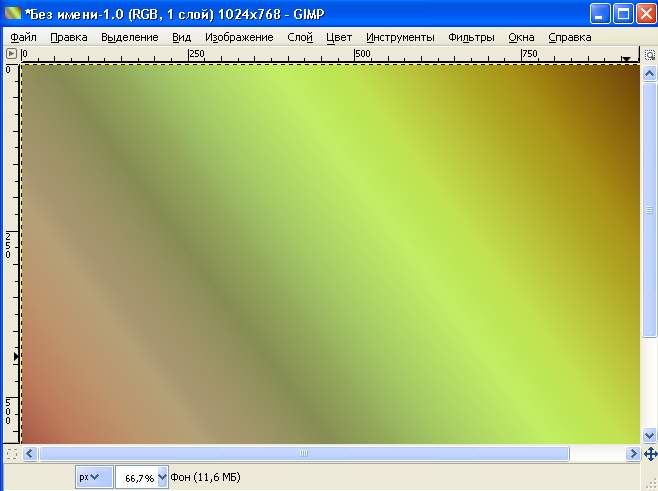
Task: Minimize the GIMP window
Action: (600, 13)
